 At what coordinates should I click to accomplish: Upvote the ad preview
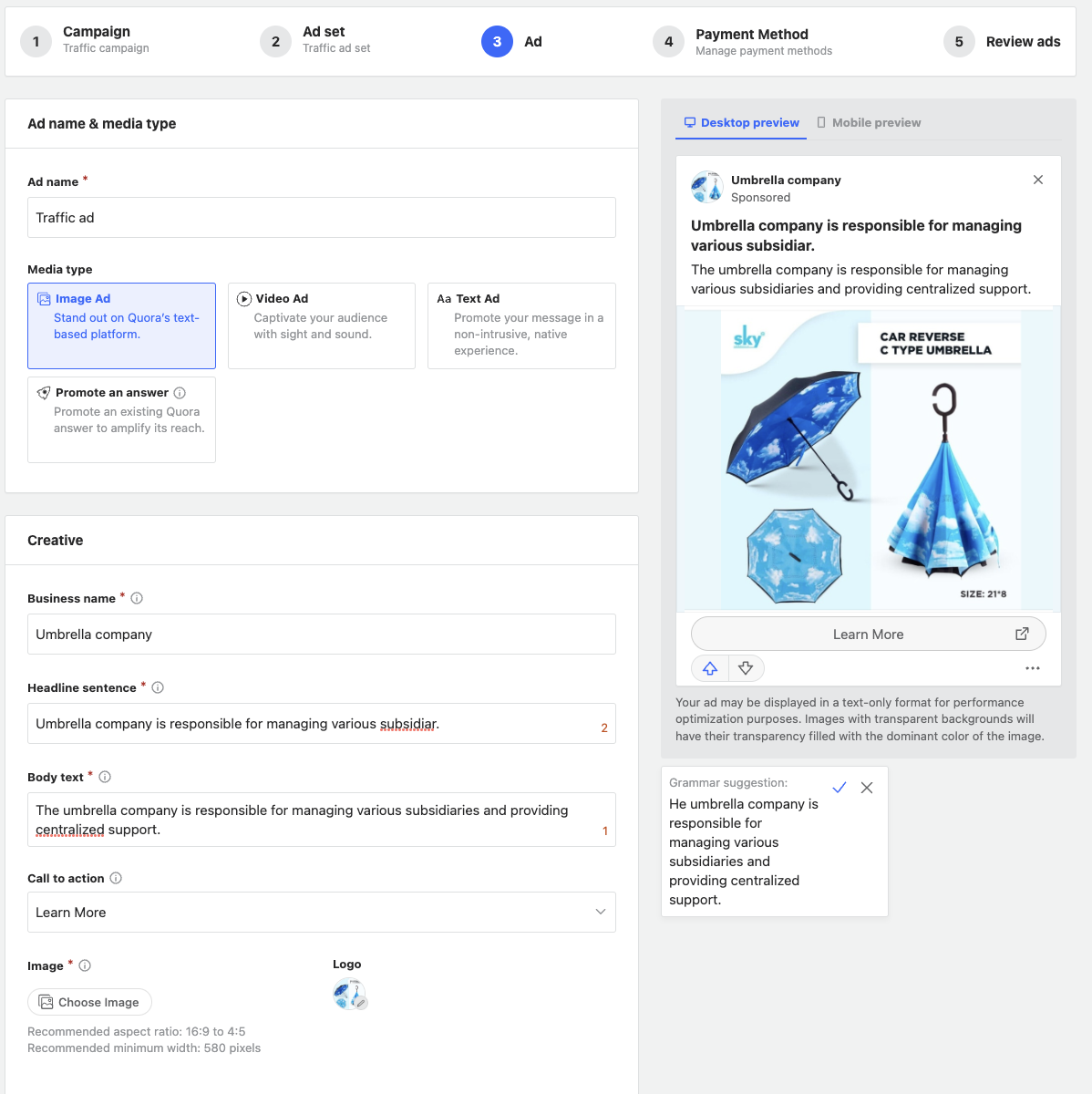[x=710, y=668]
